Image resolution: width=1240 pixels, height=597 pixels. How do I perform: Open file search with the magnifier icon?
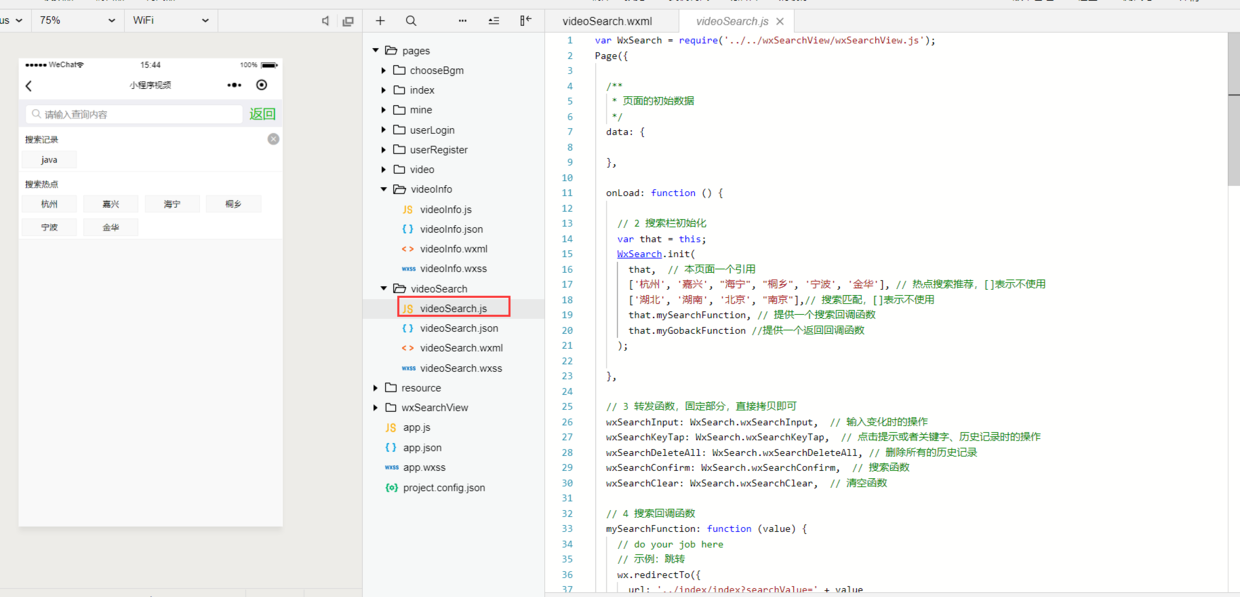coord(411,20)
